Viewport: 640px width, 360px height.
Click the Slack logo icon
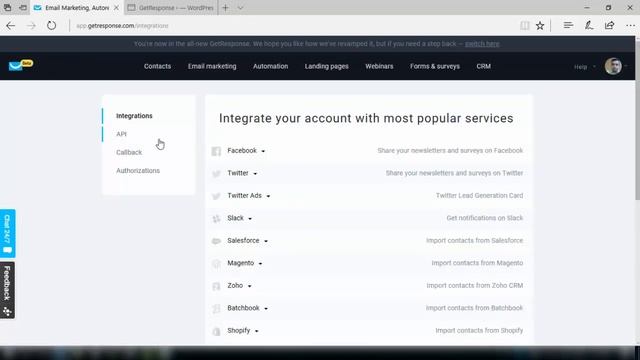click(216, 218)
